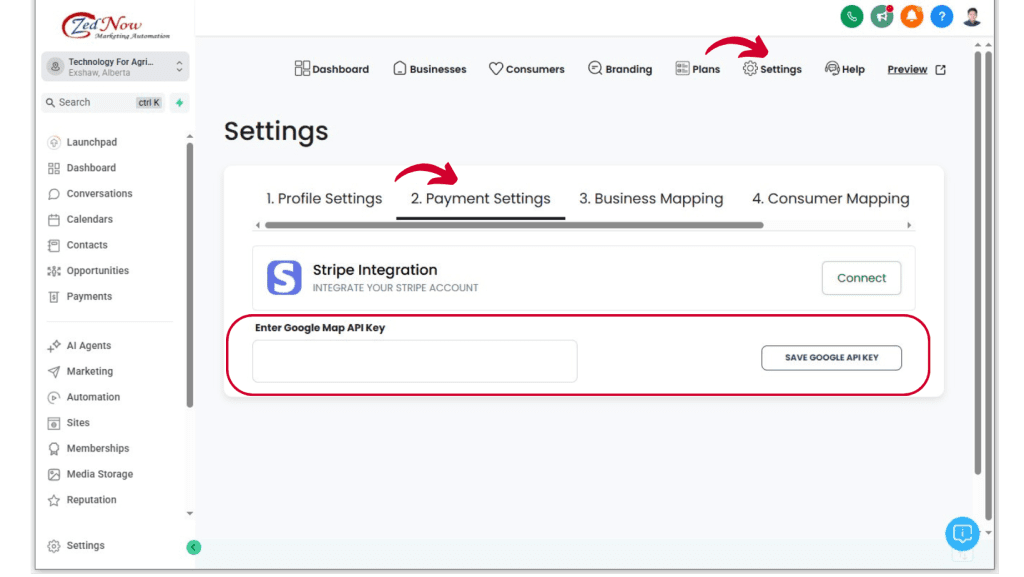Screen dimensions: 1024x577
Task: Click the green phone icon in the header
Action: pos(851,17)
